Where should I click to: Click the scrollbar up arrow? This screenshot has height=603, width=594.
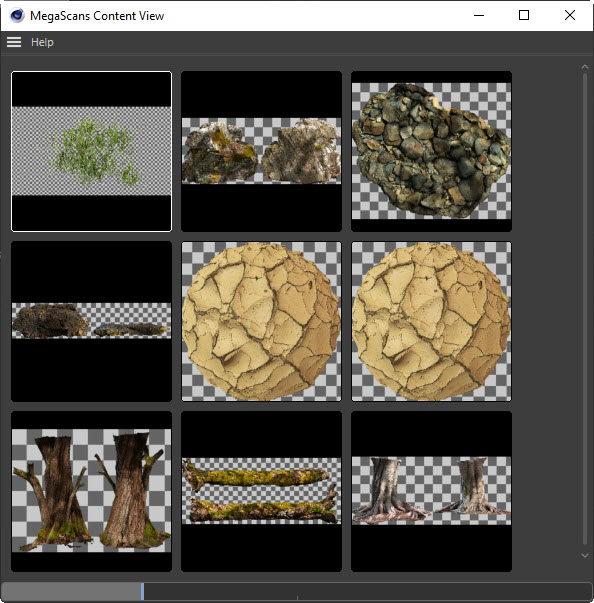585,67
